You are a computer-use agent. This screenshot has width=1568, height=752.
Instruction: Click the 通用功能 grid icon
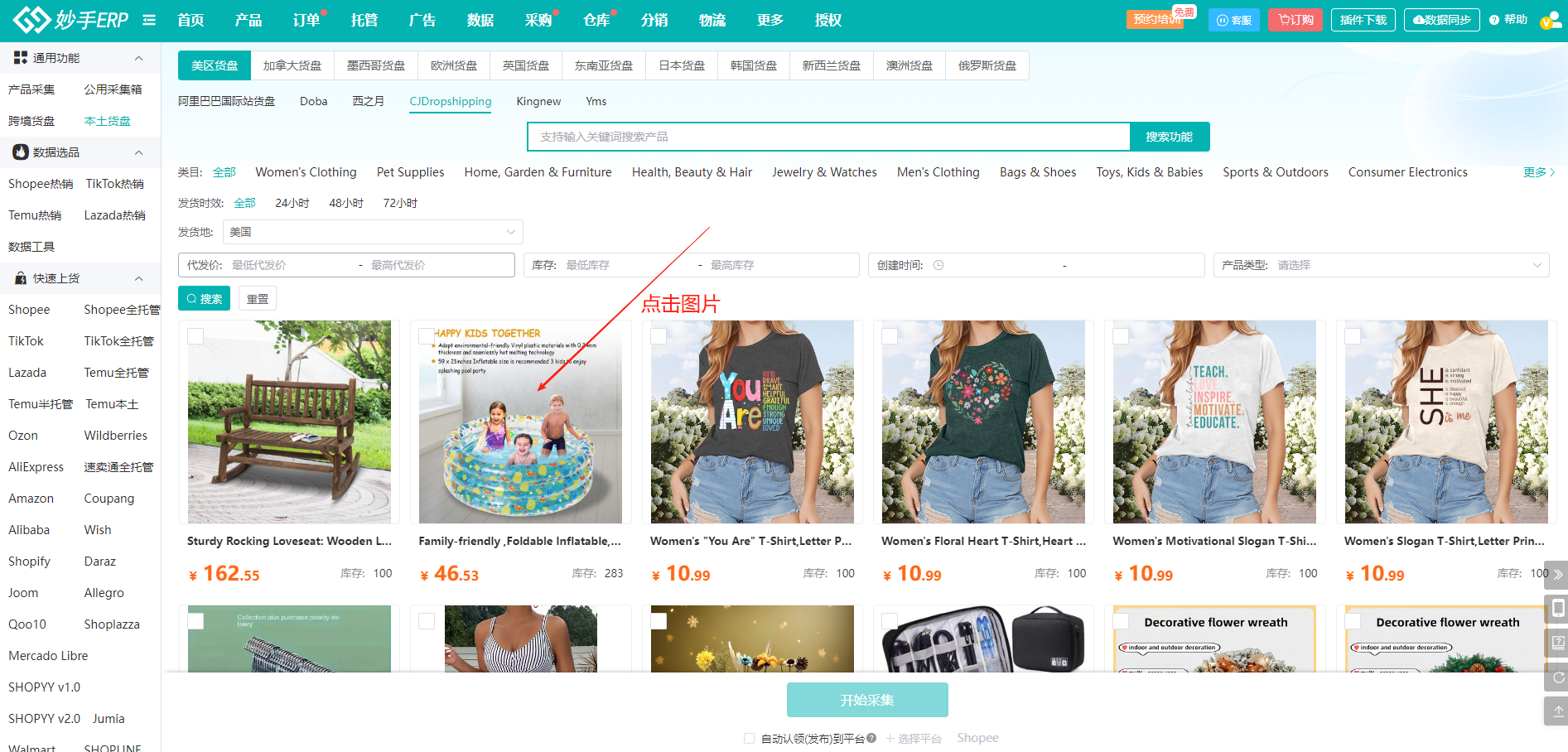pyautogui.click(x=21, y=57)
